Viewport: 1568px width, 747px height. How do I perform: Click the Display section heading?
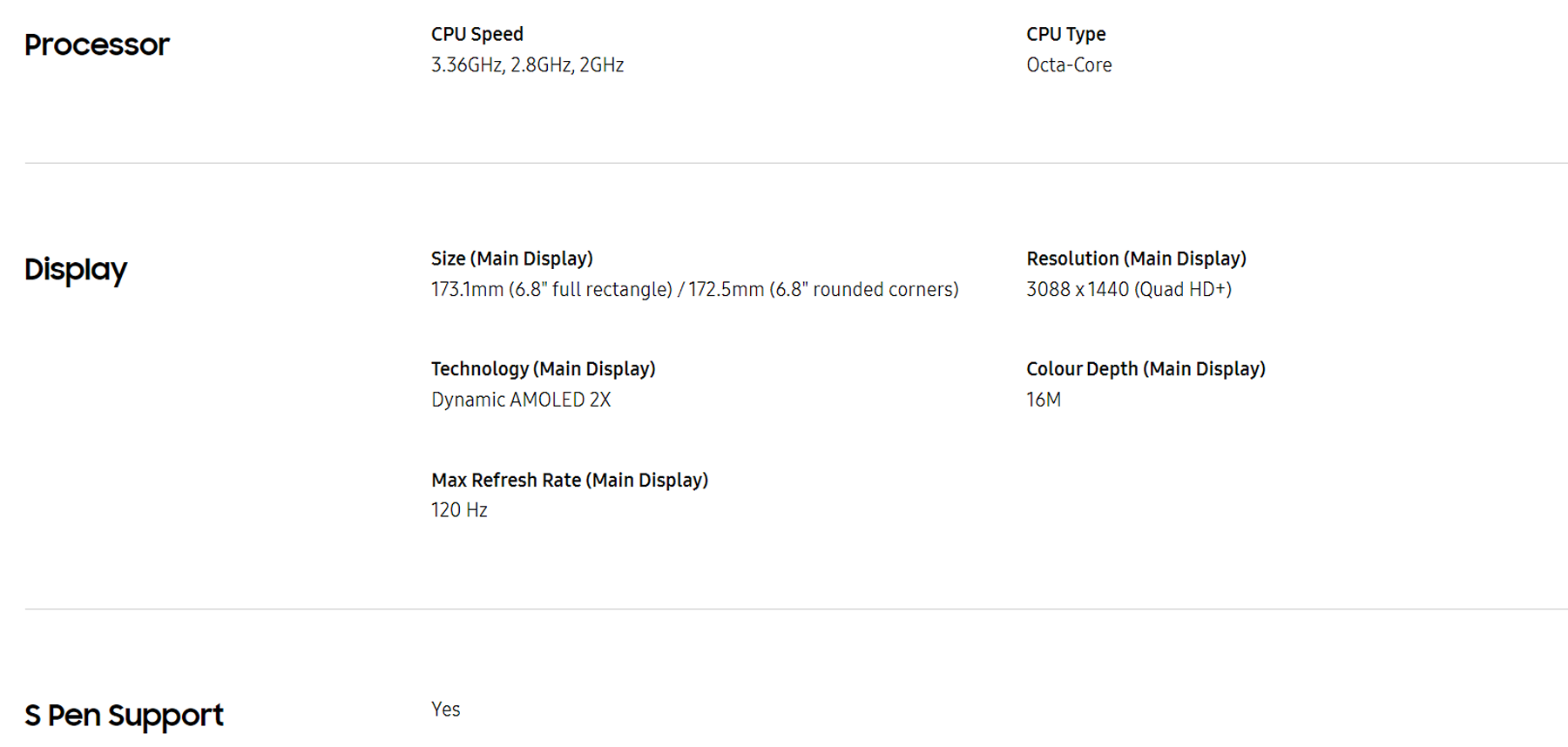[x=76, y=270]
